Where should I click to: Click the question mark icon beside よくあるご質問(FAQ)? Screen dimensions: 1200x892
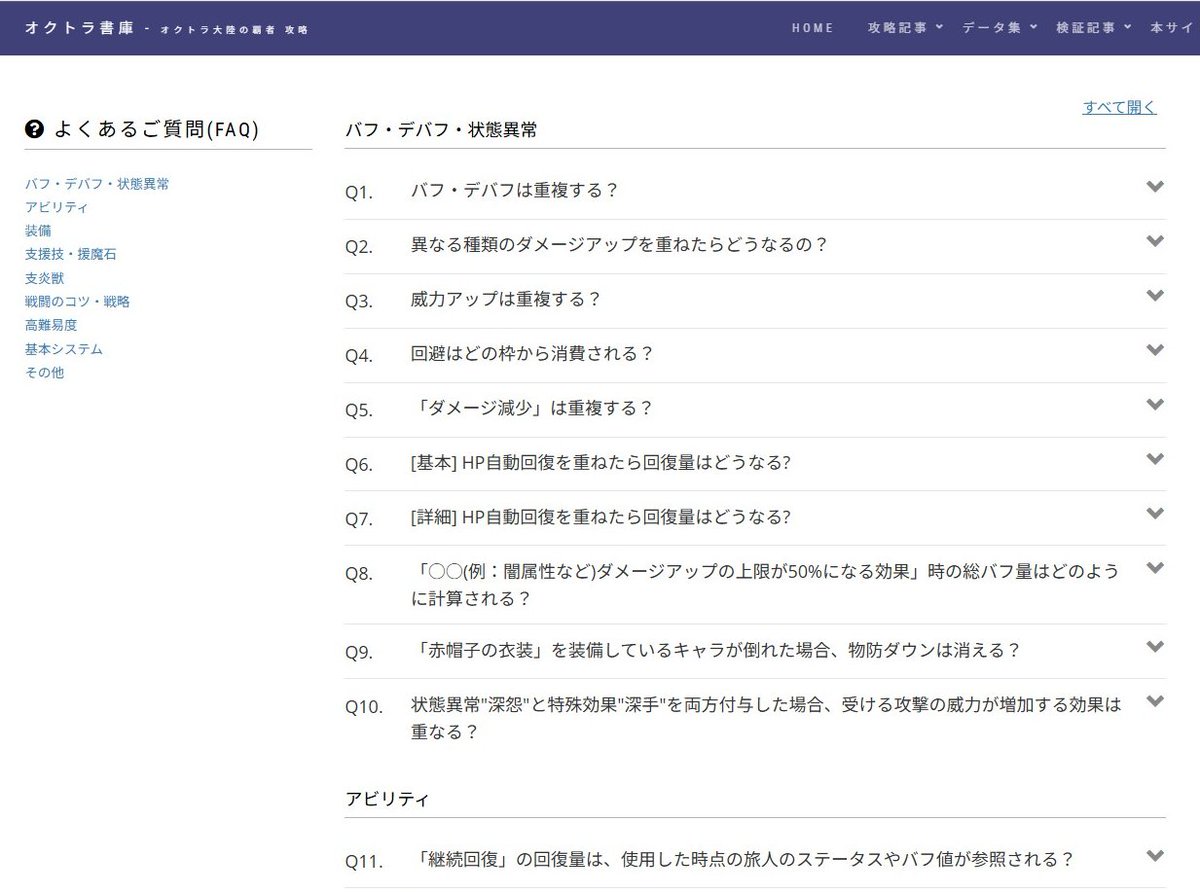point(35,129)
